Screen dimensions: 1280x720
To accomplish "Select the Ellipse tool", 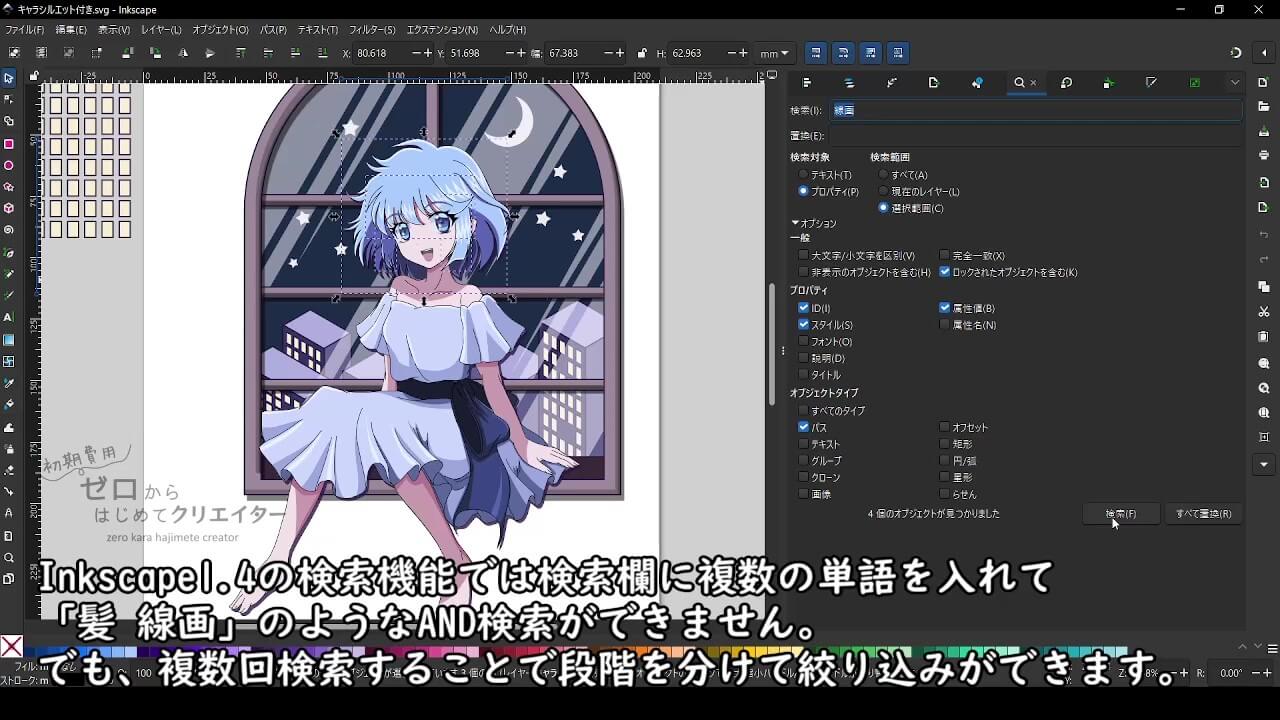I will 9,165.
